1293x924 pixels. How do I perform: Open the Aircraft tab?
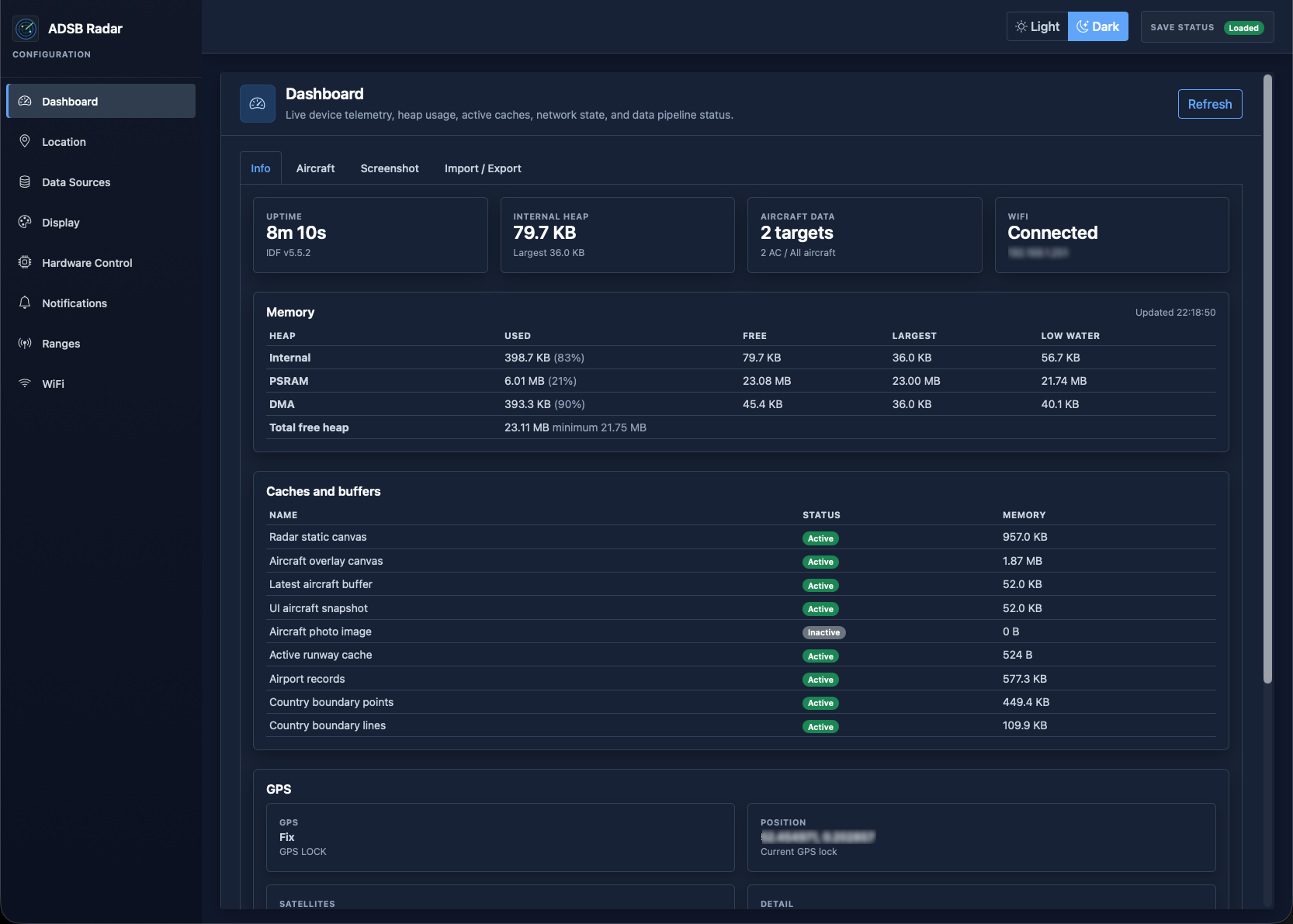point(315,168)
